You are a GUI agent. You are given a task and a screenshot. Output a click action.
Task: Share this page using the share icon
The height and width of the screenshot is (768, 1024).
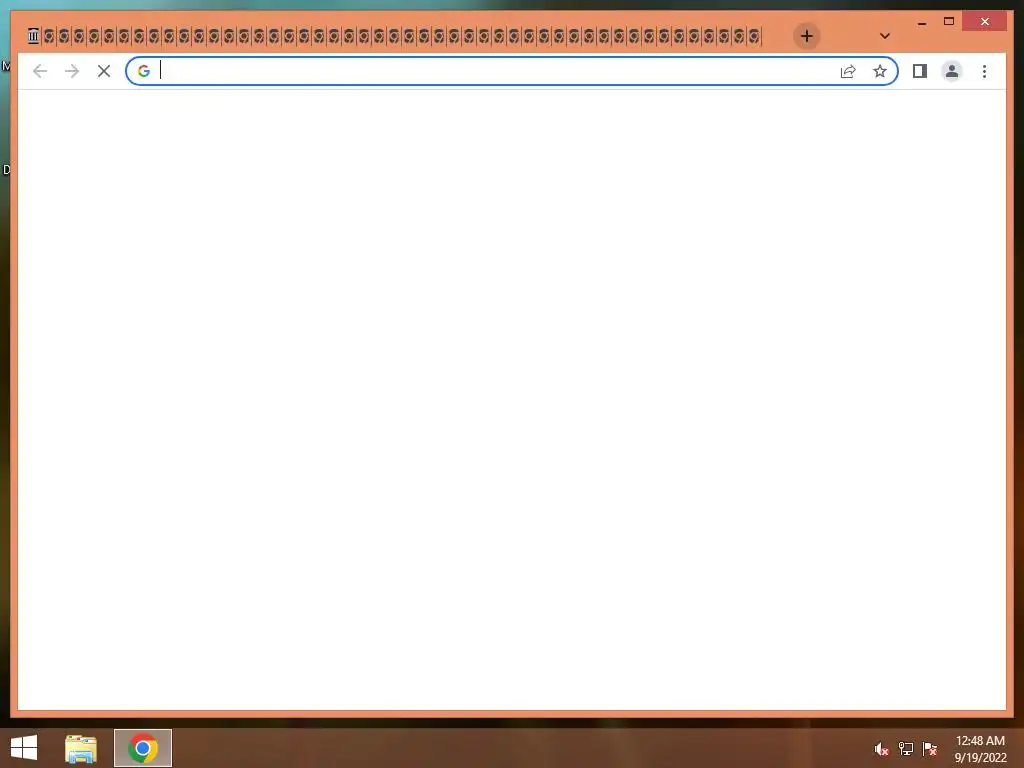point(848,71)
